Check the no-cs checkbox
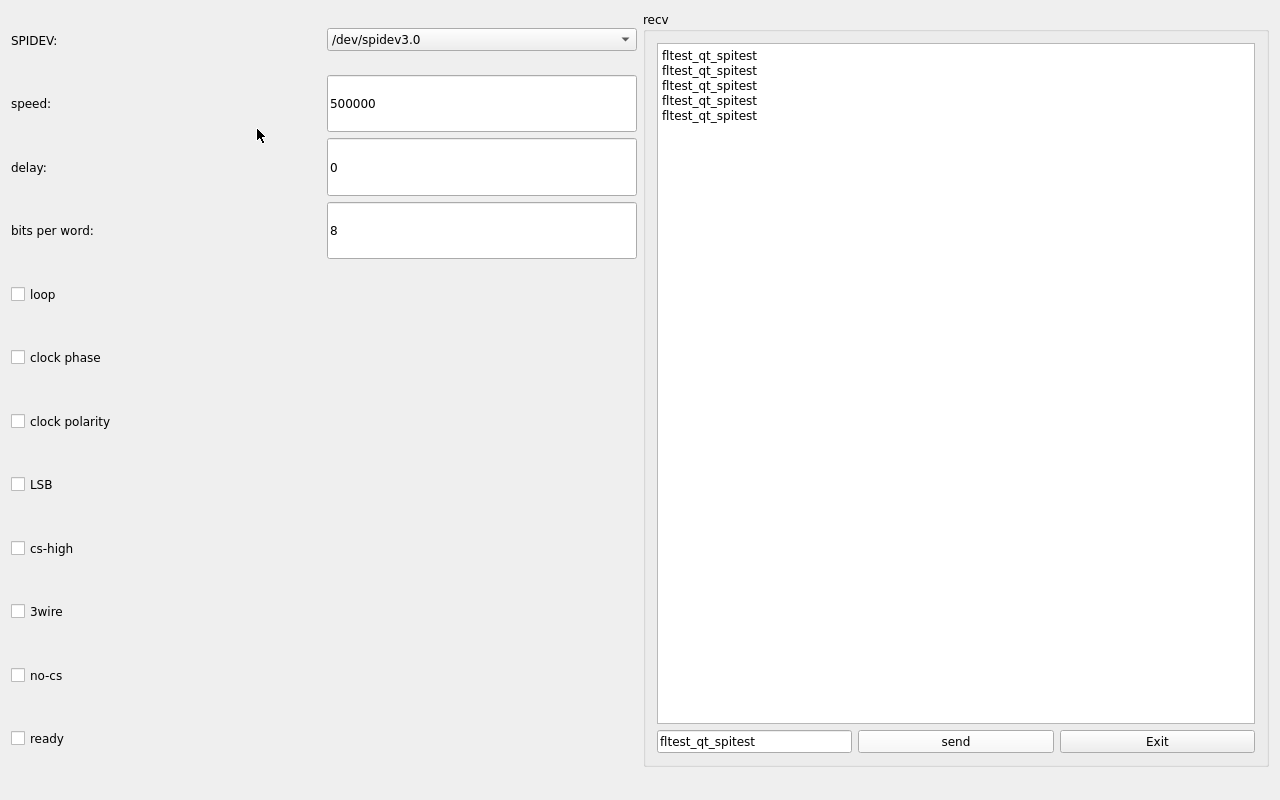 point(18,675)
